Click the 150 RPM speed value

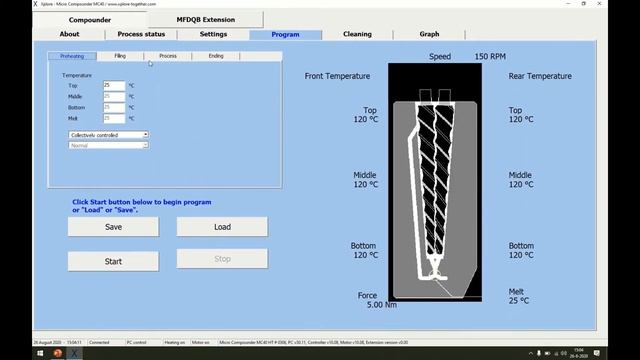point(490,56)
